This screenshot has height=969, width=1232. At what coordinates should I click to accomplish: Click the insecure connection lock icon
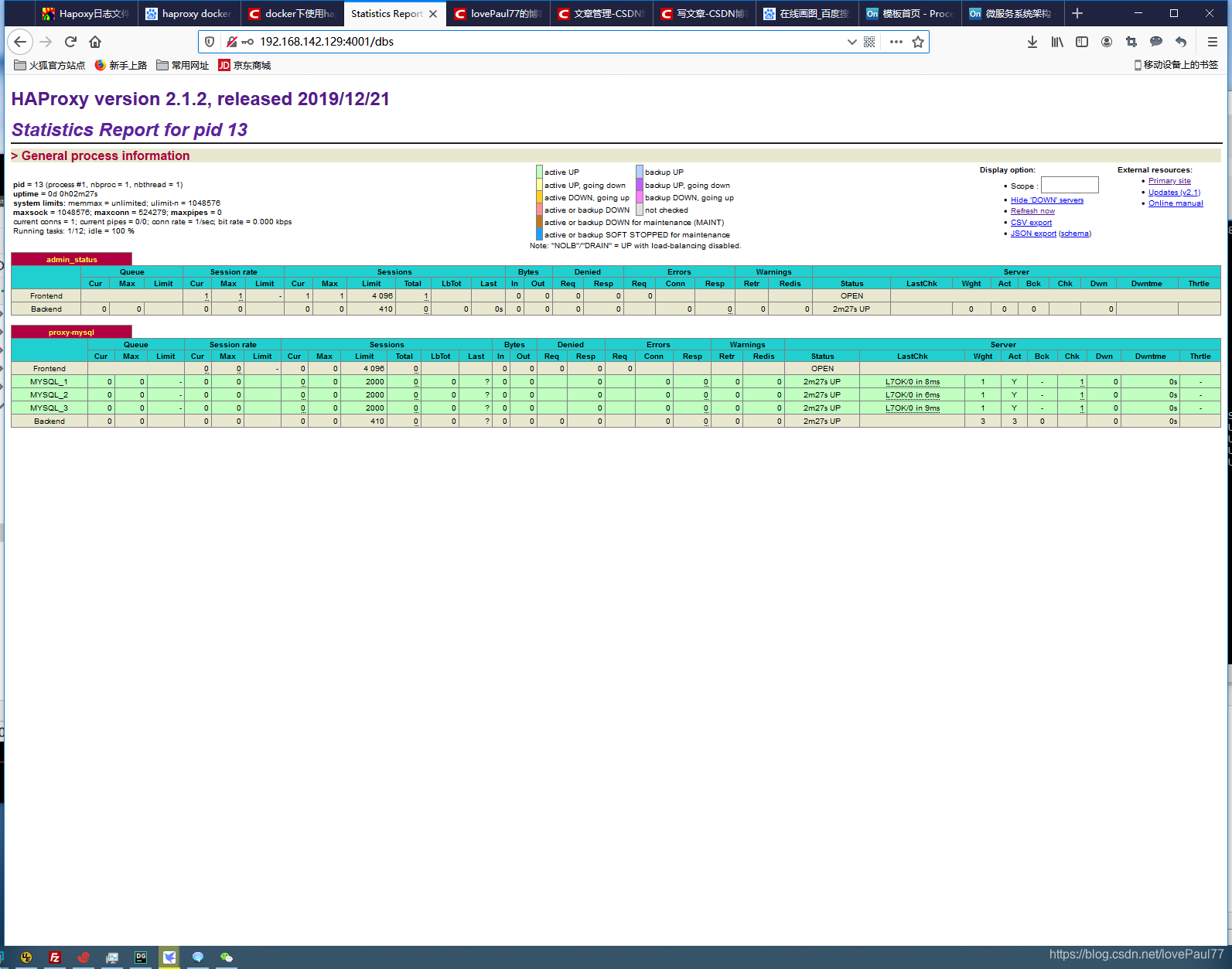coord(231,42)
